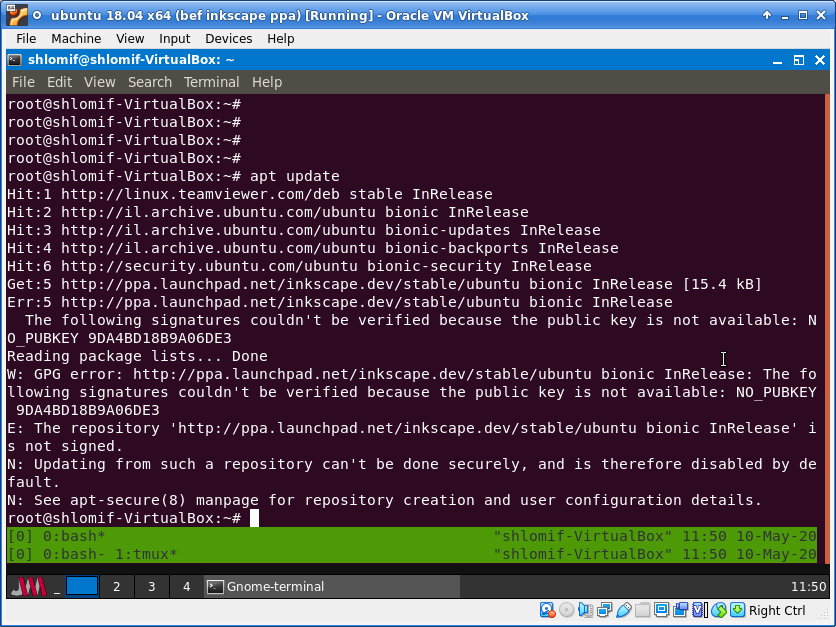Click the green down-arrow keyboard capture indicator
This screenshot has height=627, width=836.
click(737, 610)
